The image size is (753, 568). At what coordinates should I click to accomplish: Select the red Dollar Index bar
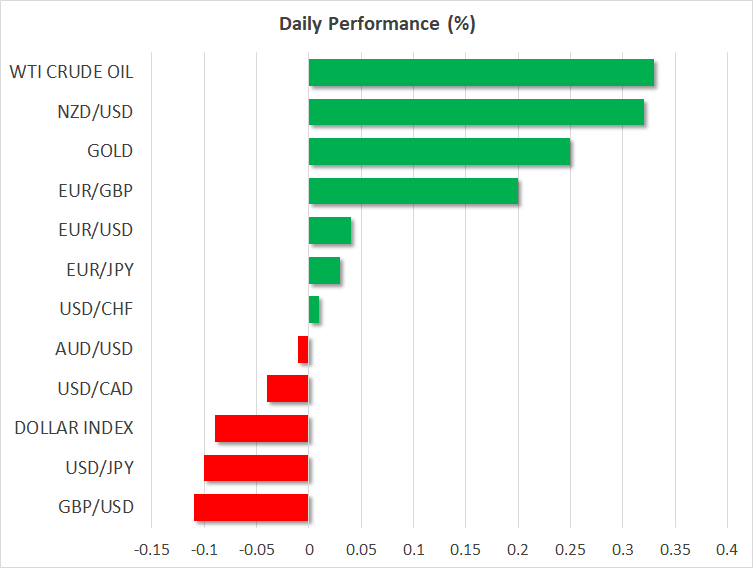[261, 428]
